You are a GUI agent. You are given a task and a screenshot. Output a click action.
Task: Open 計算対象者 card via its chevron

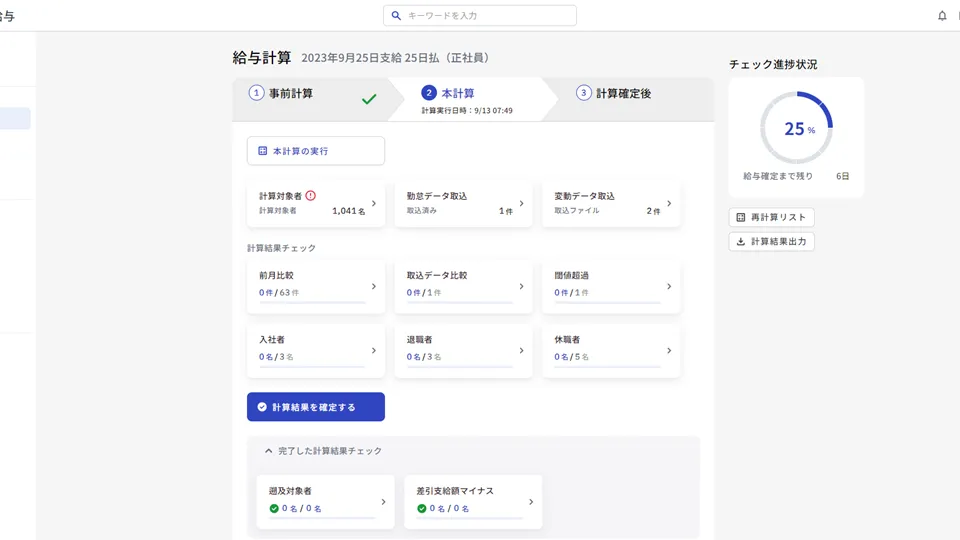click(373, 203)
